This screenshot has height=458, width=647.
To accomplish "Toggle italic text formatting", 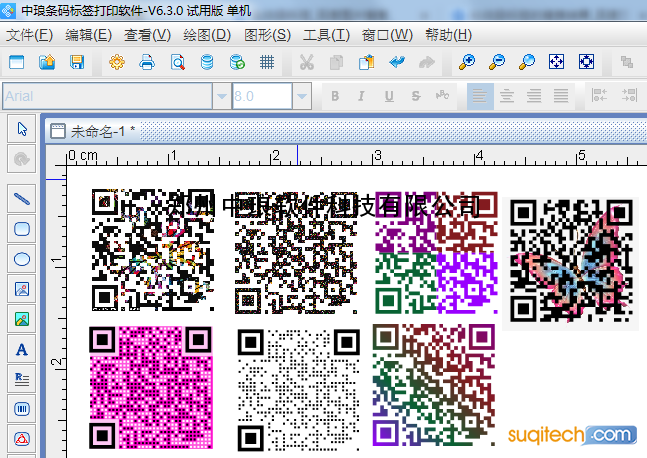I will click(361, 96).
